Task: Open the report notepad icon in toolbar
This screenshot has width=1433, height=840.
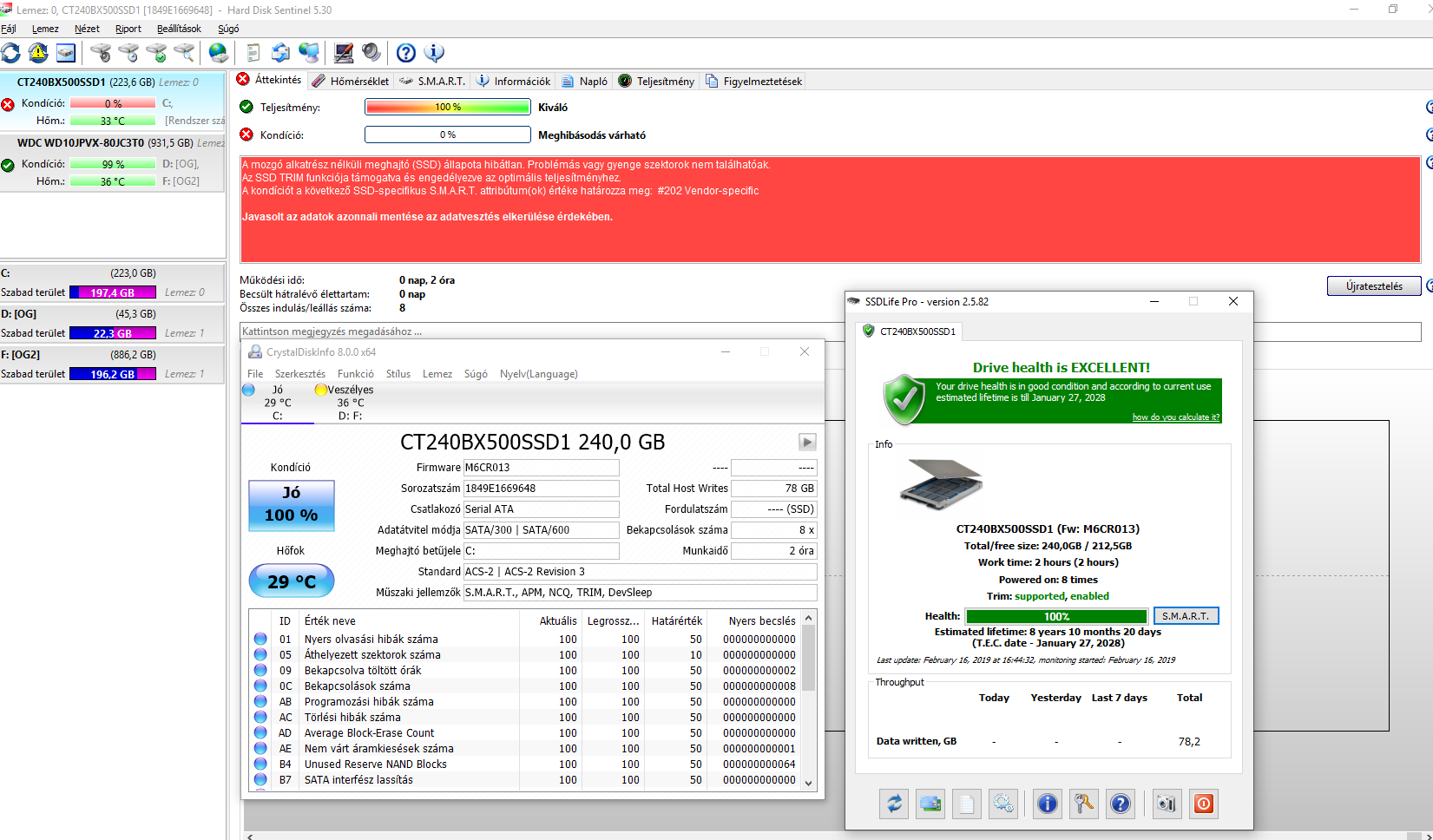Action: tap(253, 53)
